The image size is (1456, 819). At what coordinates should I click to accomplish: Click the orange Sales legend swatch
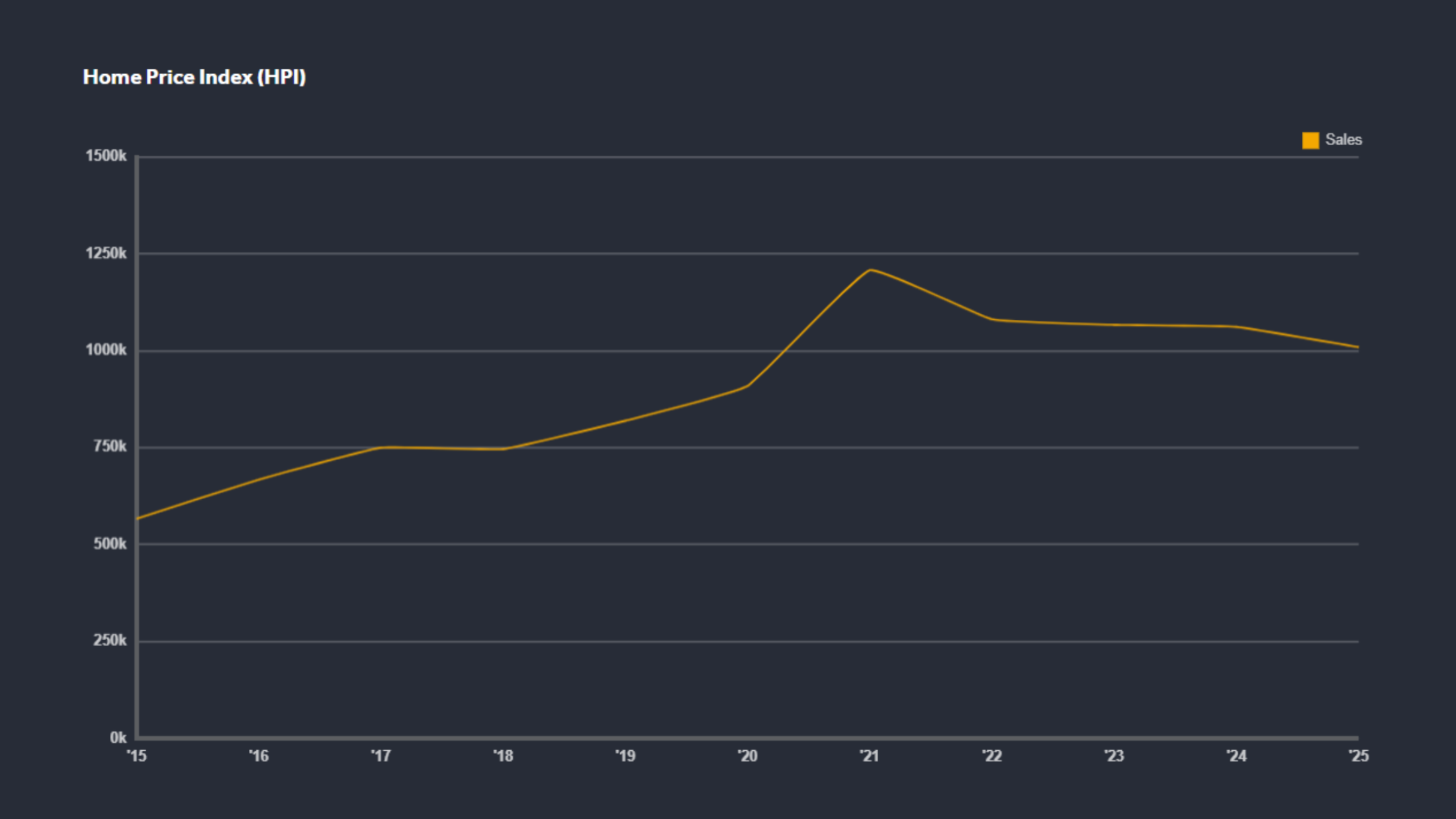point(1310,140)
